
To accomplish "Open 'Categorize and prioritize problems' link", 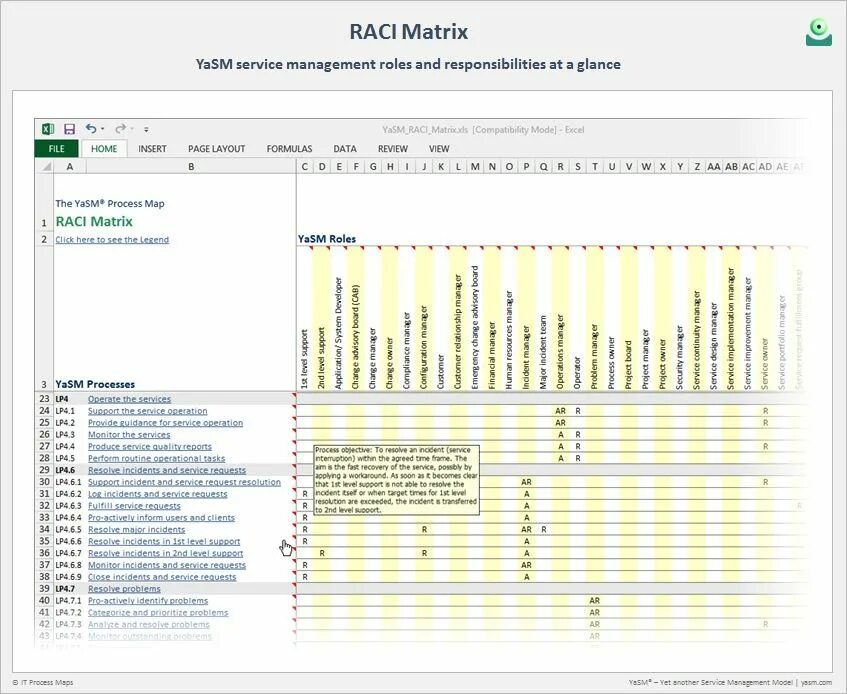I will [158, 613].
